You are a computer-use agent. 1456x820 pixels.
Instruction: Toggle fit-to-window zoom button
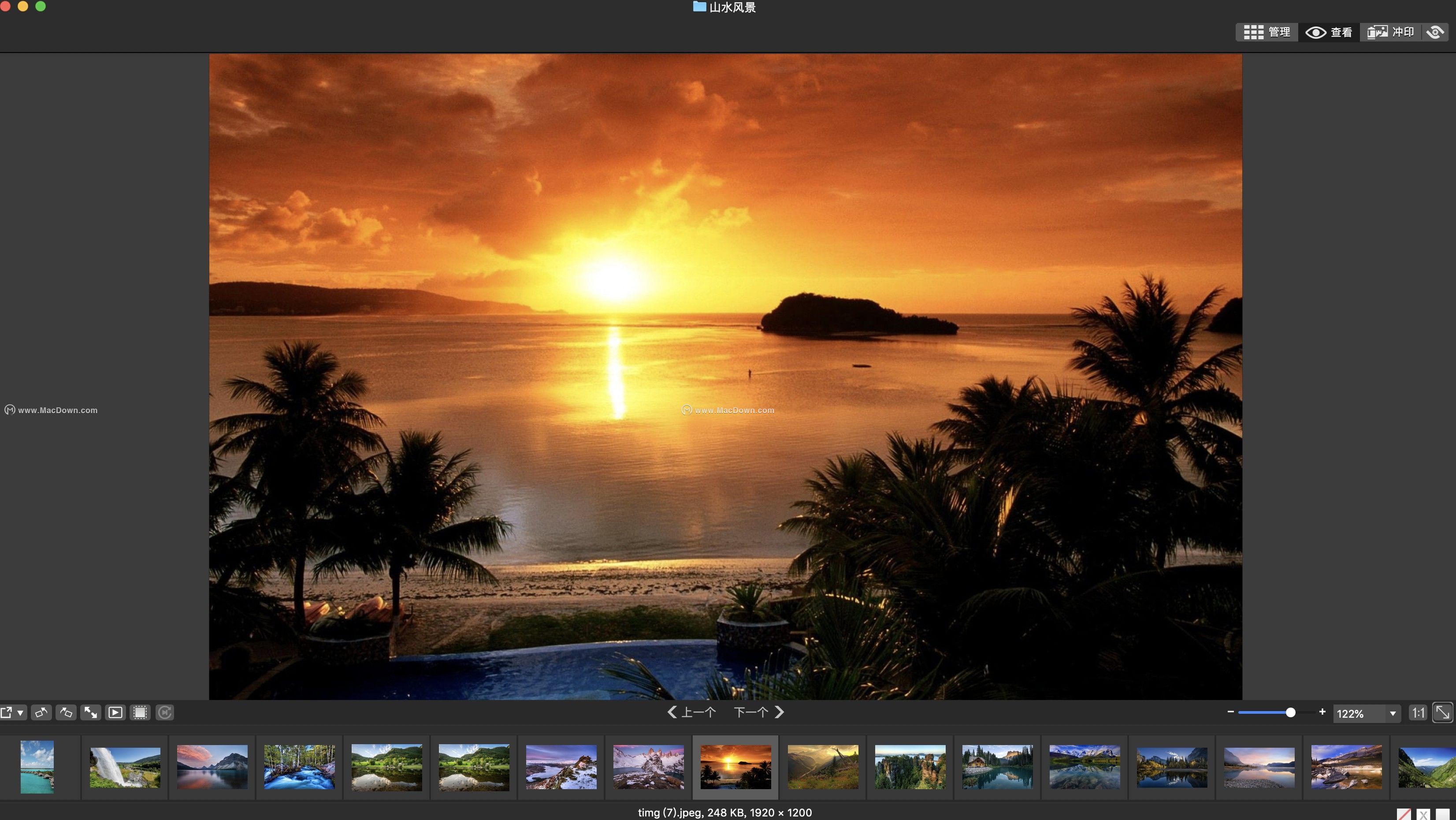(x=1442, y=712)
